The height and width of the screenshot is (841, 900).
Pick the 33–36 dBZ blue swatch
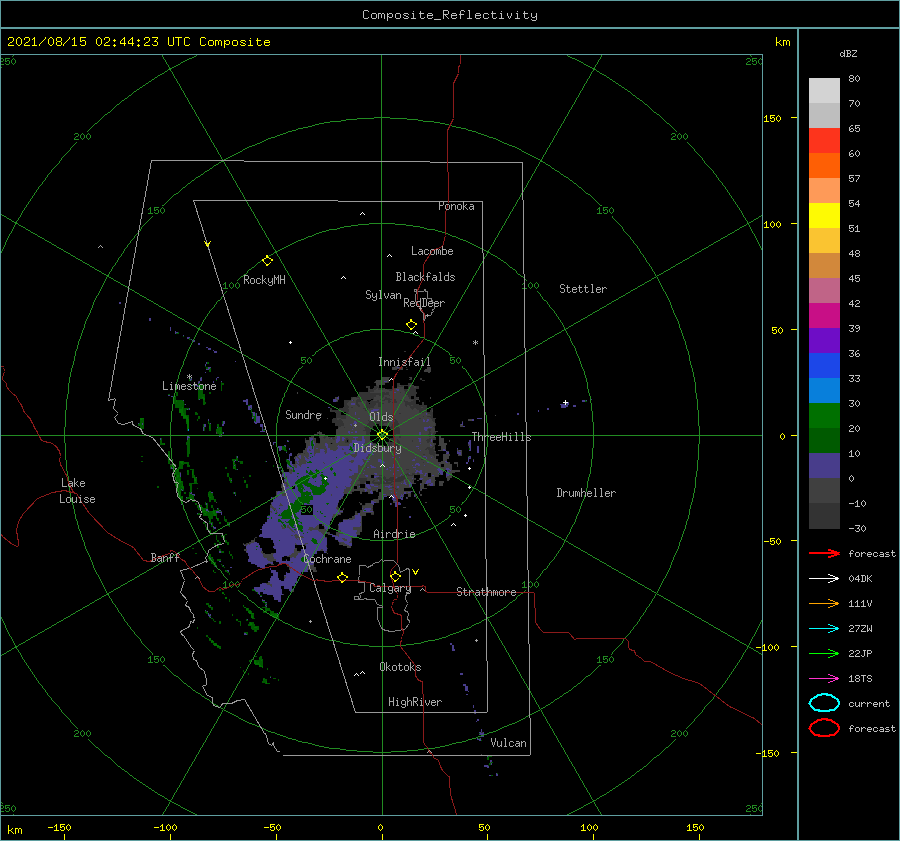point(824,366)
